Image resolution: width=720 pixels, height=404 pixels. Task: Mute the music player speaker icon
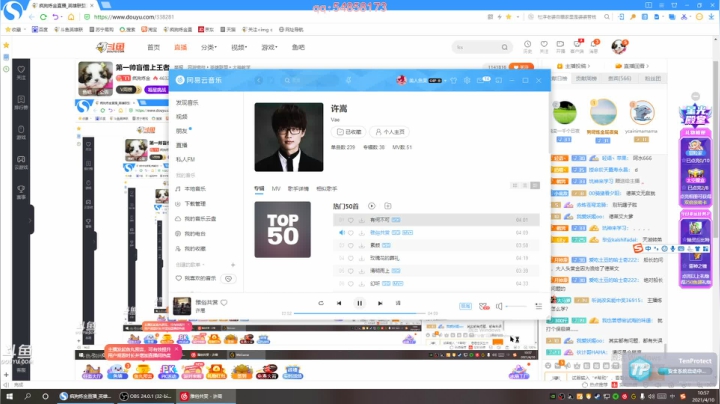499,306
